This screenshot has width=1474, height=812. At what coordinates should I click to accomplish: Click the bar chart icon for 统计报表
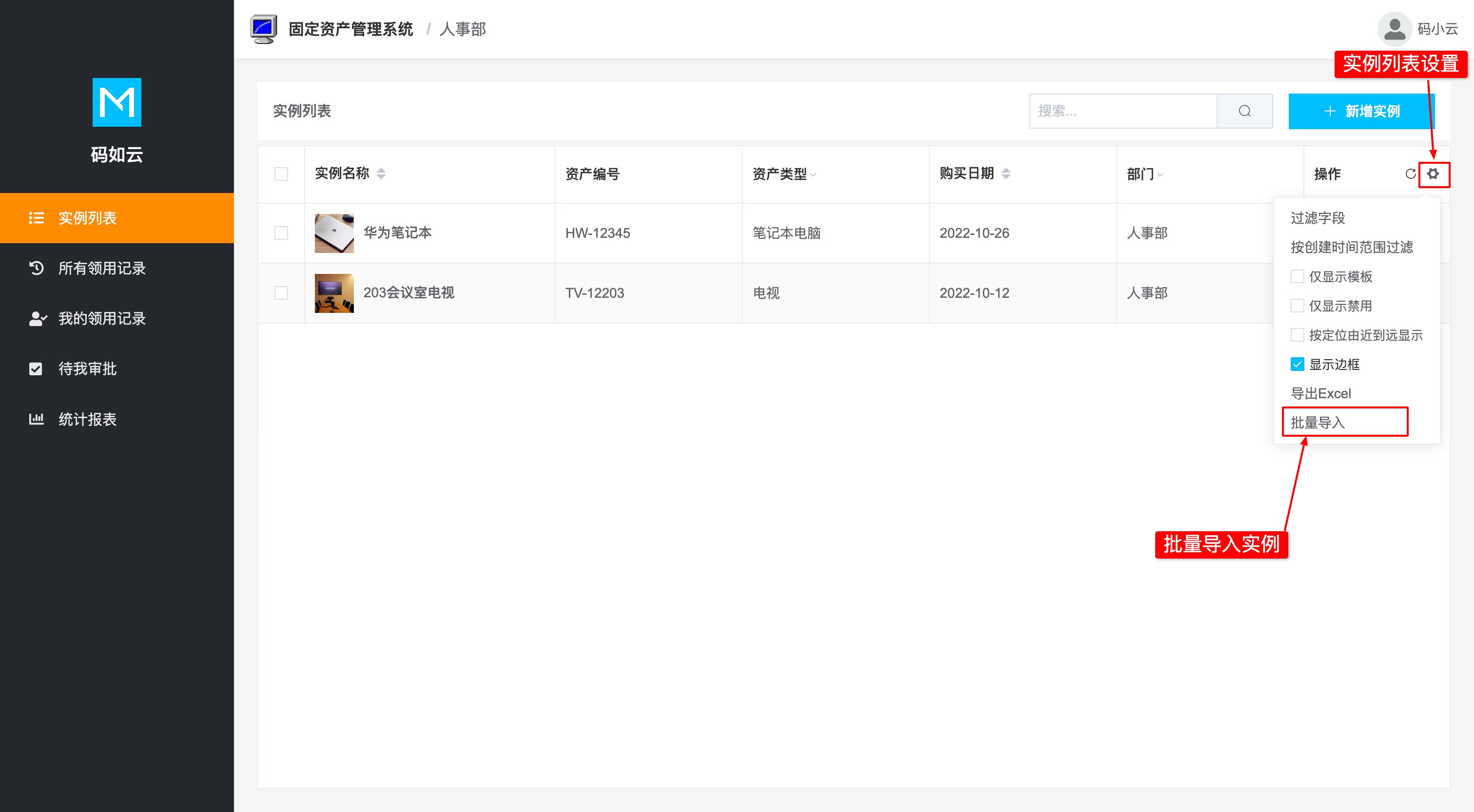pos(37,419)
